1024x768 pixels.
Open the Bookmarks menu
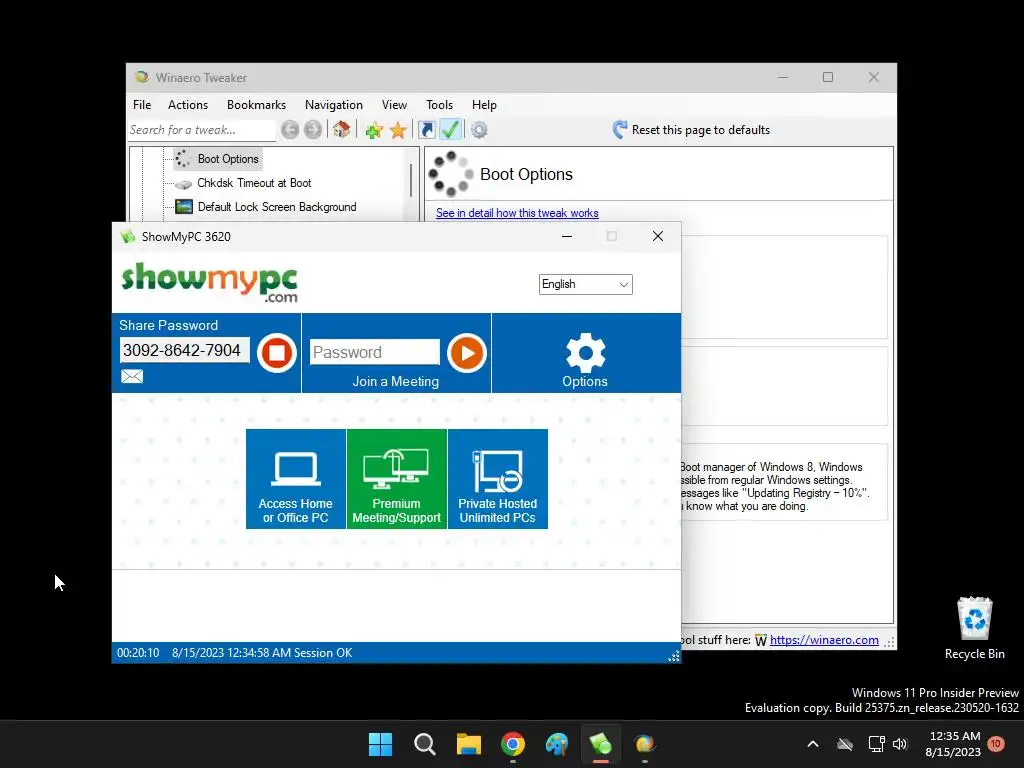tap(257, 104)
